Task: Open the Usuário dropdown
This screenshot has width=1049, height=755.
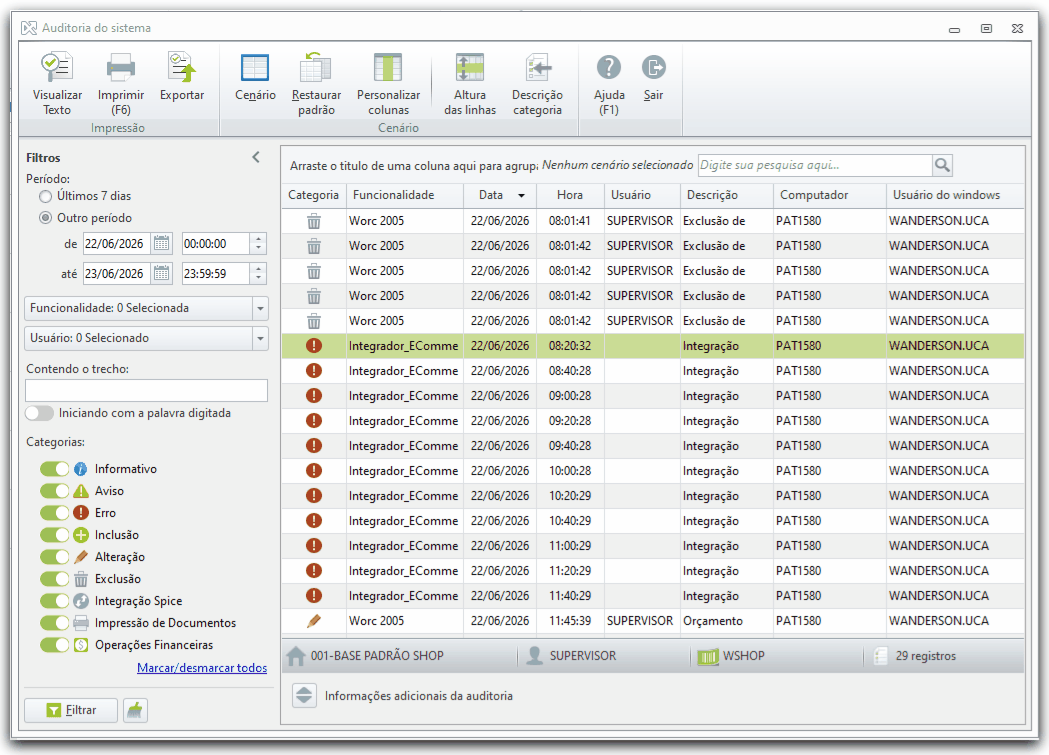Action: pyautogui.click(x=260, y=338)
